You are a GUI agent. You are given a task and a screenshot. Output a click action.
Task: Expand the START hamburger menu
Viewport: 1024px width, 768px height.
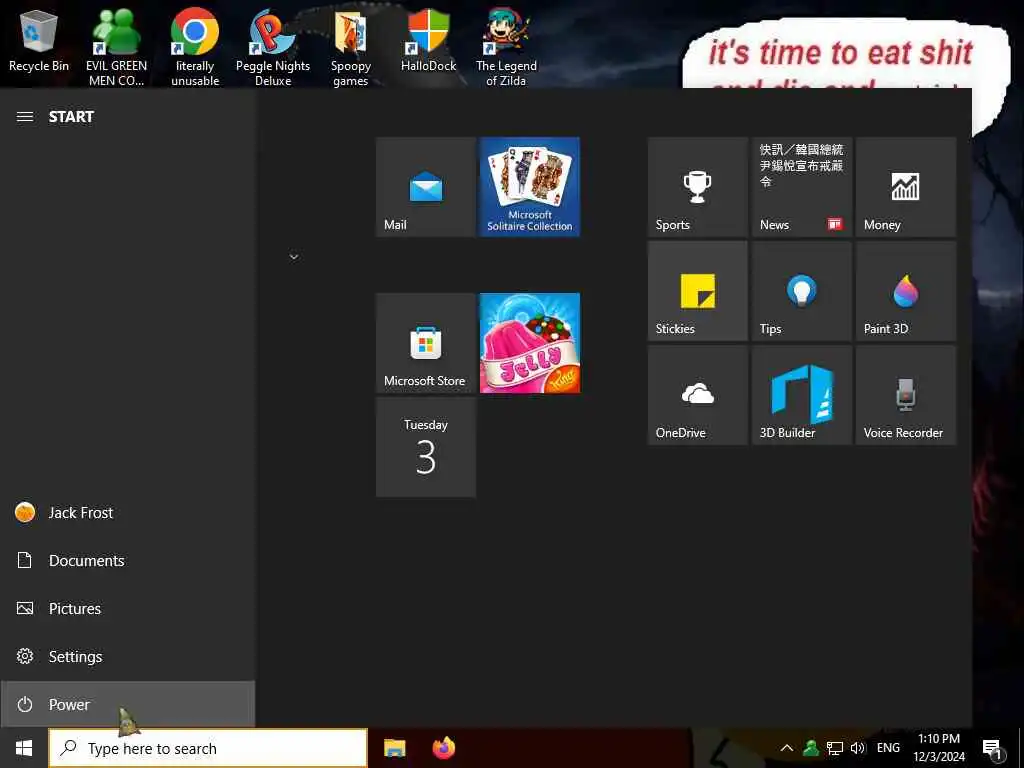point(25,117)
